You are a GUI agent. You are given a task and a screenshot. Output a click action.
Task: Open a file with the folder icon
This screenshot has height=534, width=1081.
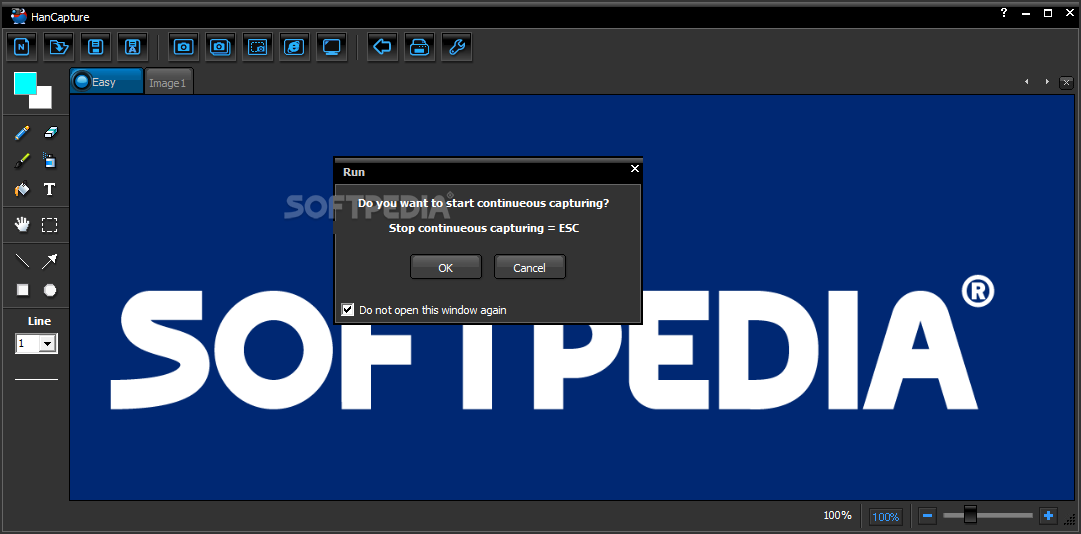click(x=60, y=47)
